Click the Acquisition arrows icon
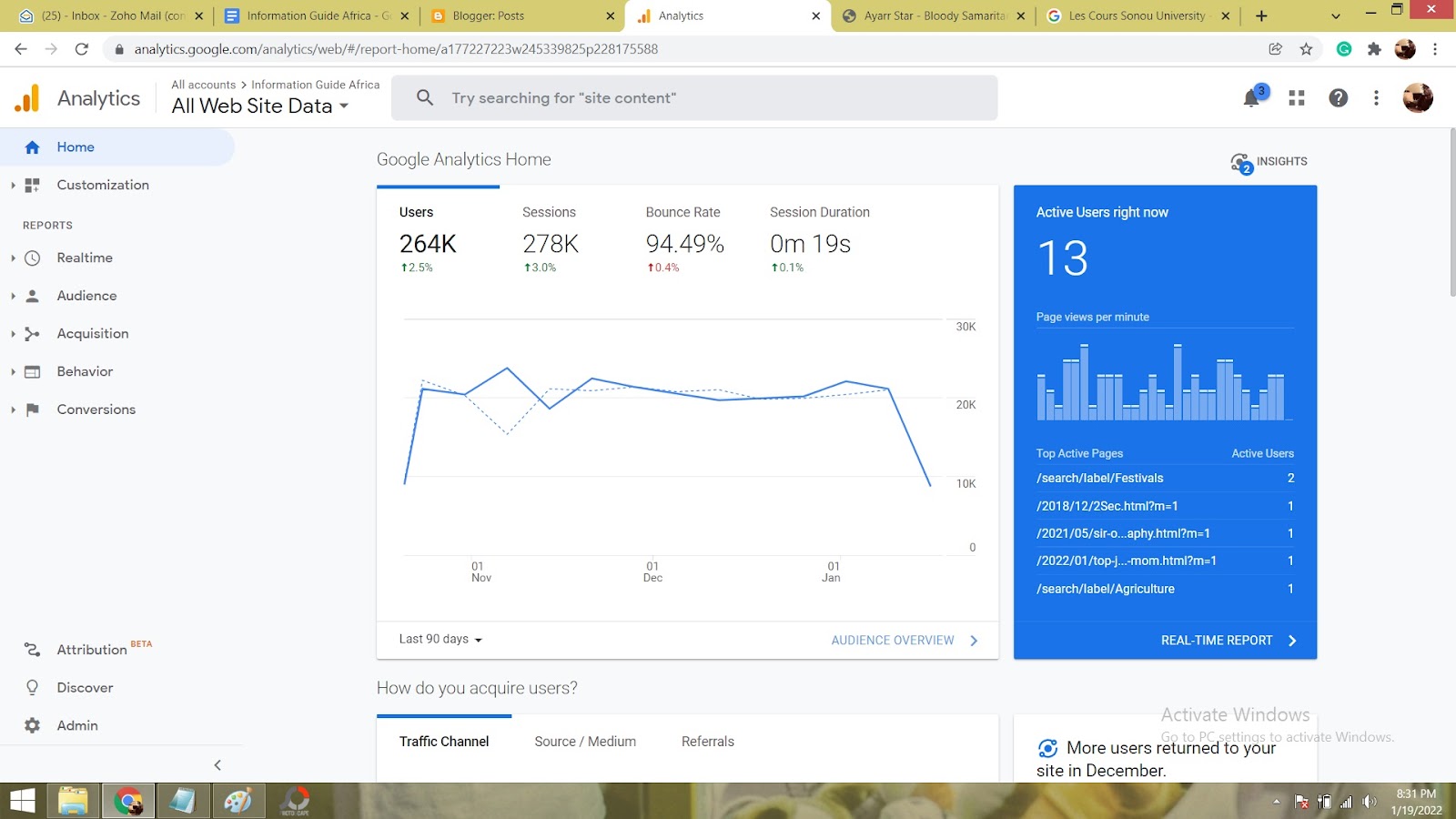Screen dimensions: 1456x819 coord(33,334)
